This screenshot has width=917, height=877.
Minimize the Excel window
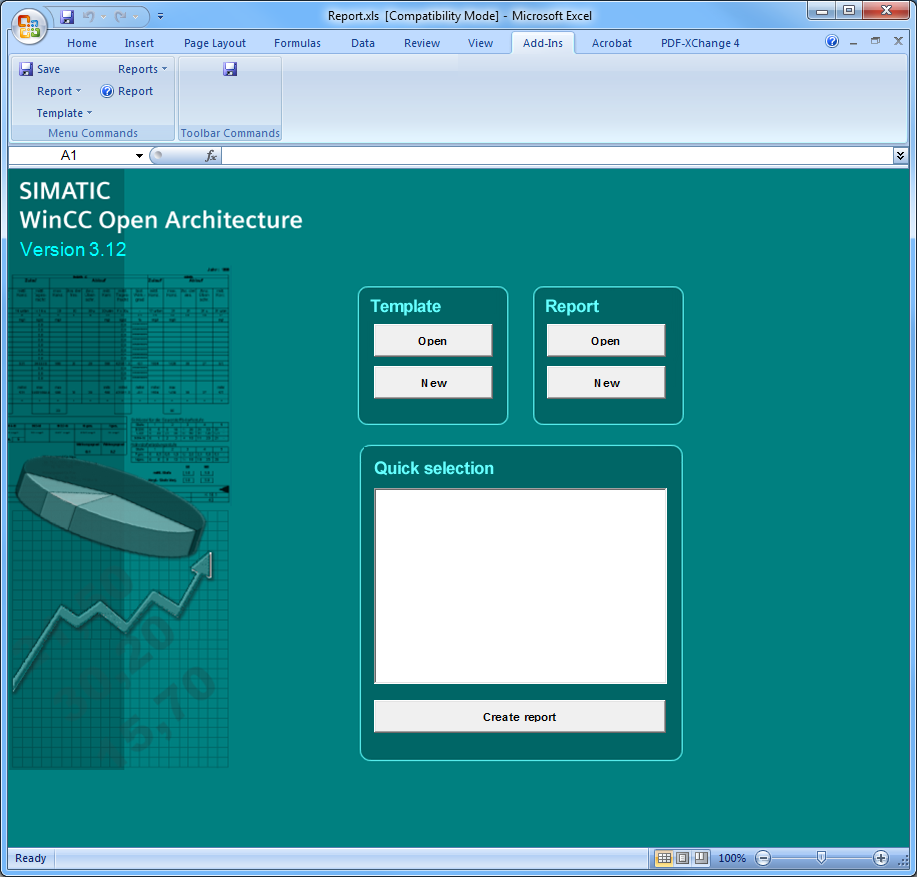pos(822,11)
